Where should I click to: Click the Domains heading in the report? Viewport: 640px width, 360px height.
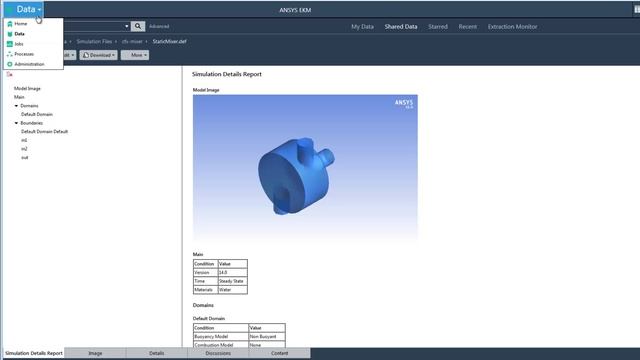(x=203, y=305)
